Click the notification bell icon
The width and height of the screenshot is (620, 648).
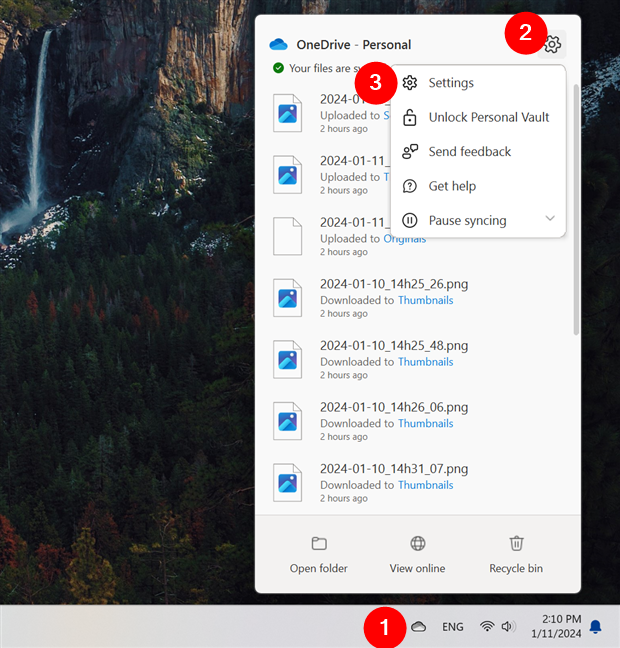click(595, 627)
